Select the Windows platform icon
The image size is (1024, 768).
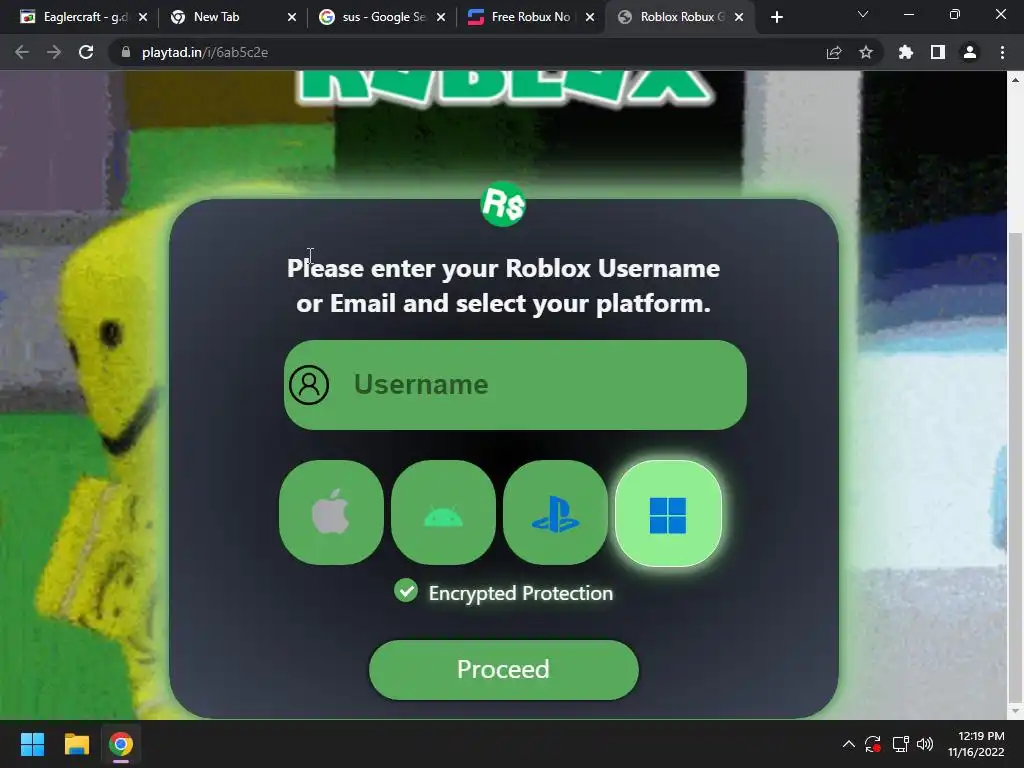(x=668, y=514)
